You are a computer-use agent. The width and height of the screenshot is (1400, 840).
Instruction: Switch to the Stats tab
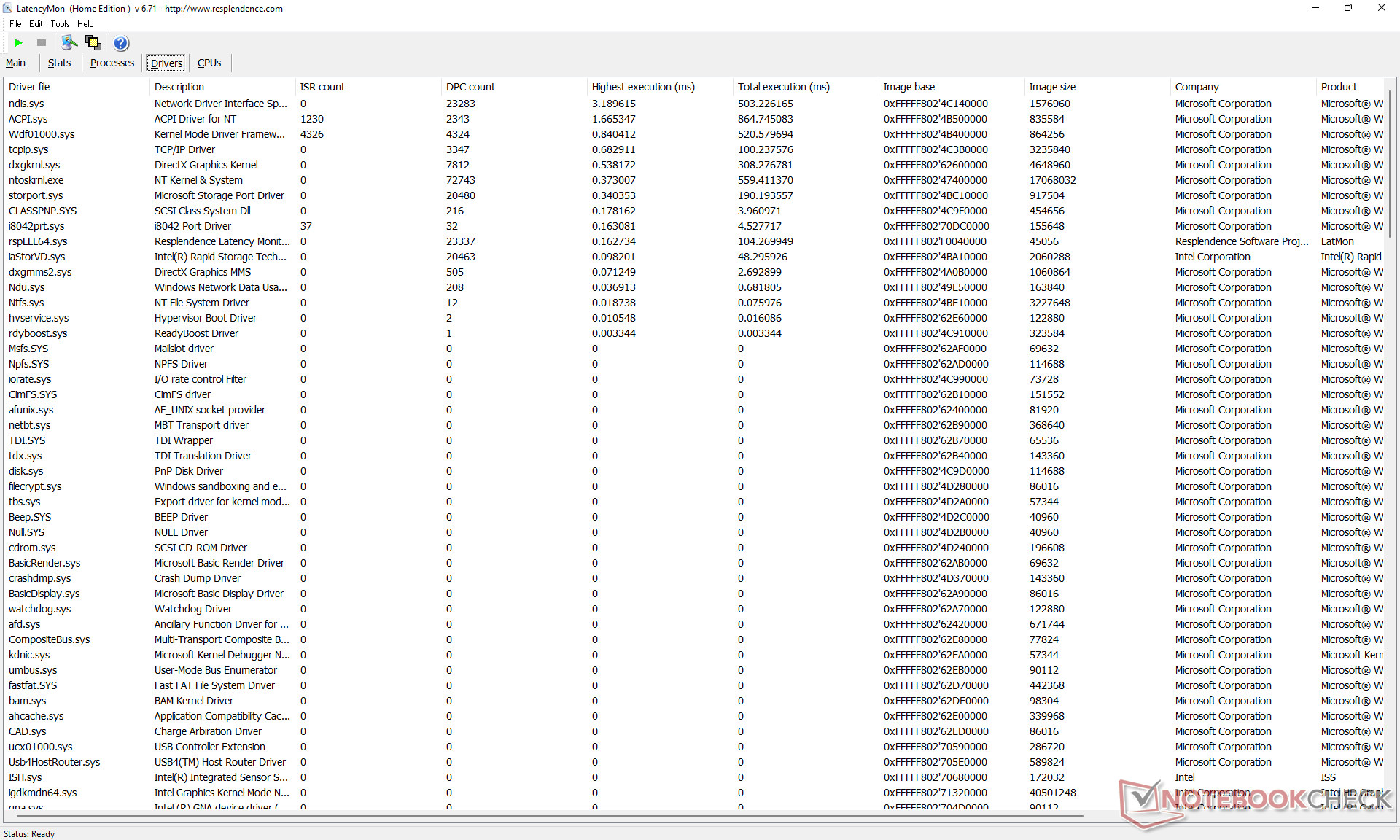(x=59, y=63)
